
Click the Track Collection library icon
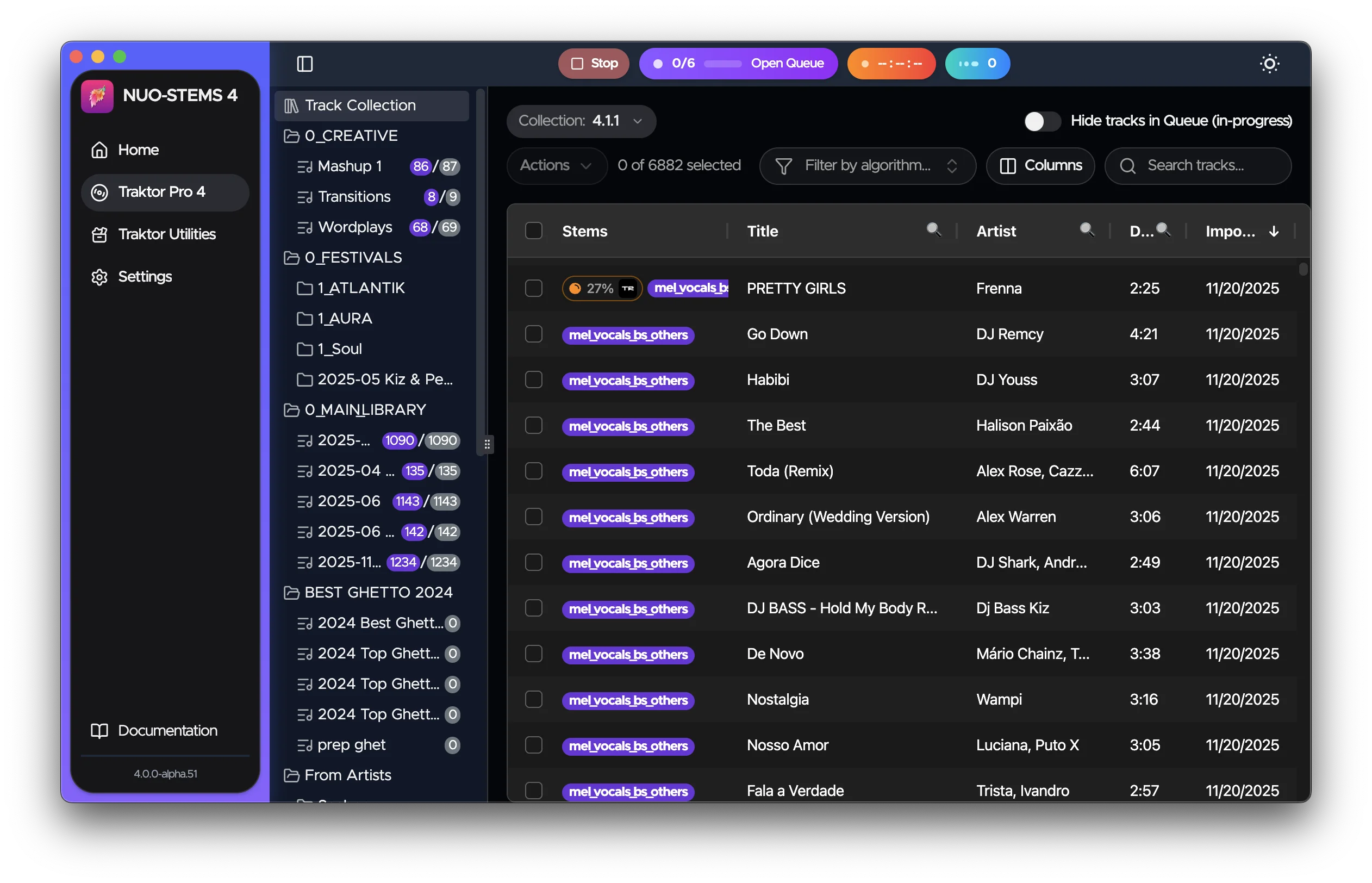(291, 105)
